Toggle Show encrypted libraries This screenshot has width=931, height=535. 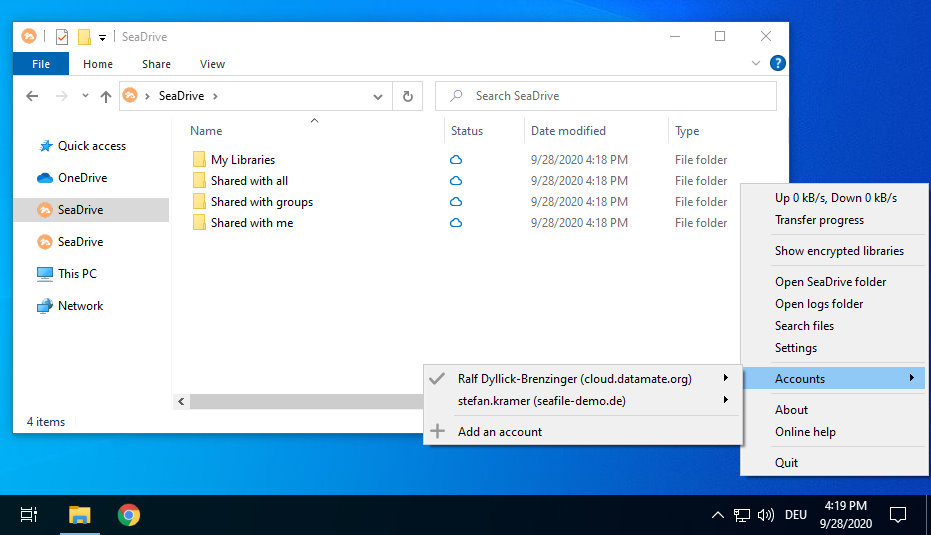839,251
